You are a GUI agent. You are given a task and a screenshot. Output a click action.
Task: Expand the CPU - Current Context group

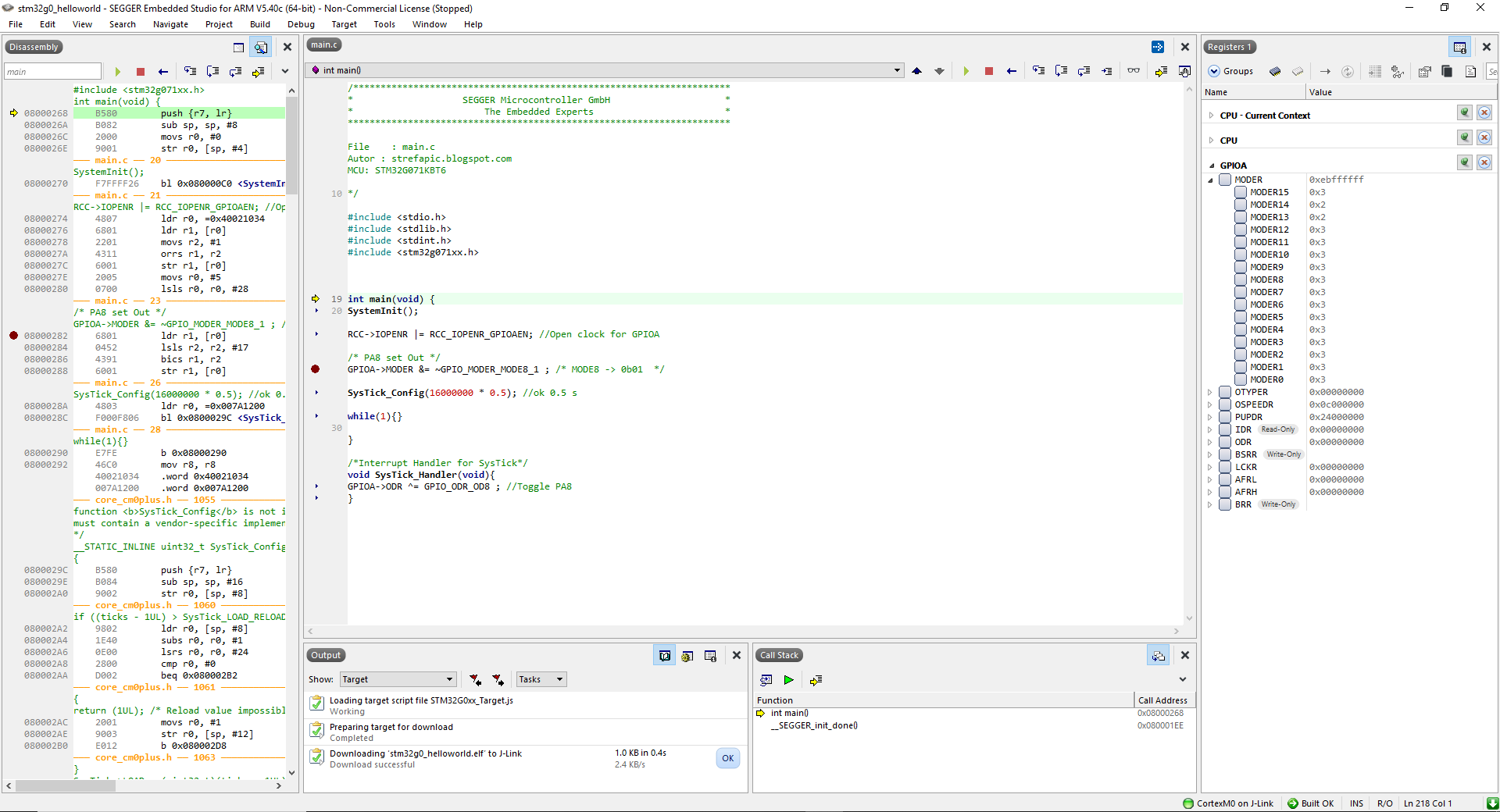[1212, 116]
